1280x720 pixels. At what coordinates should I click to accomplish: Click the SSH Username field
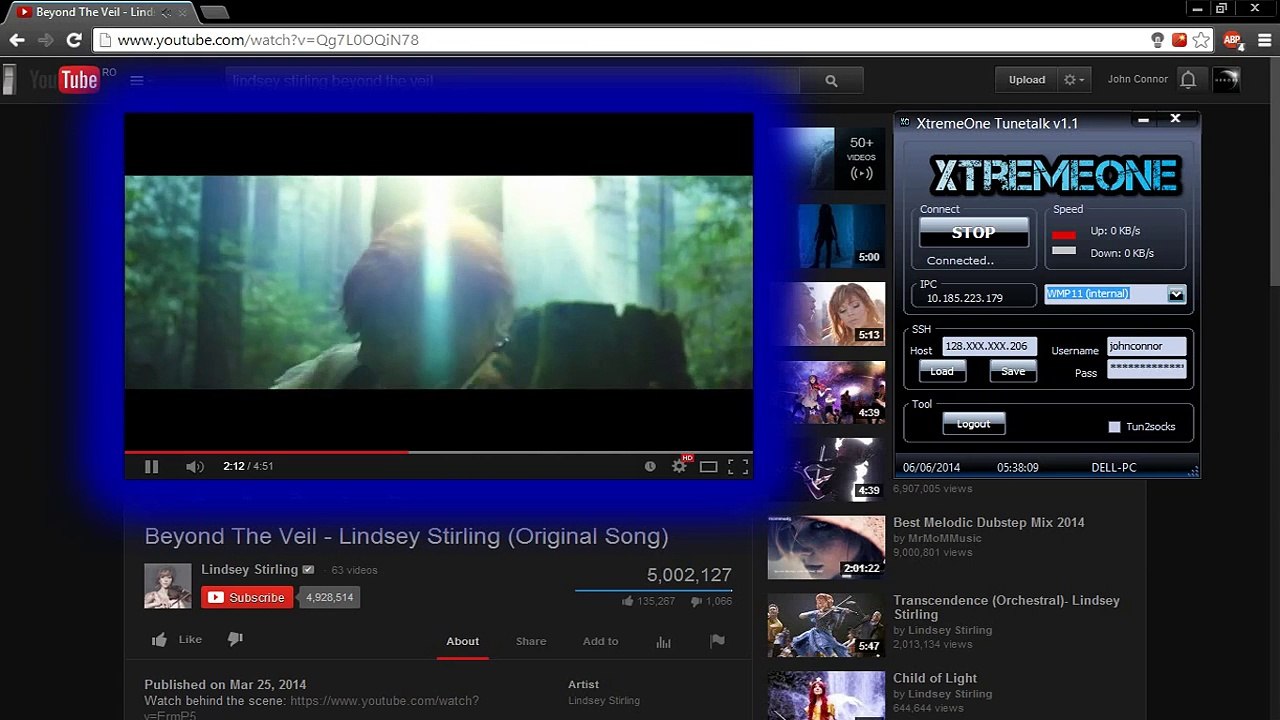[1146, 346]
